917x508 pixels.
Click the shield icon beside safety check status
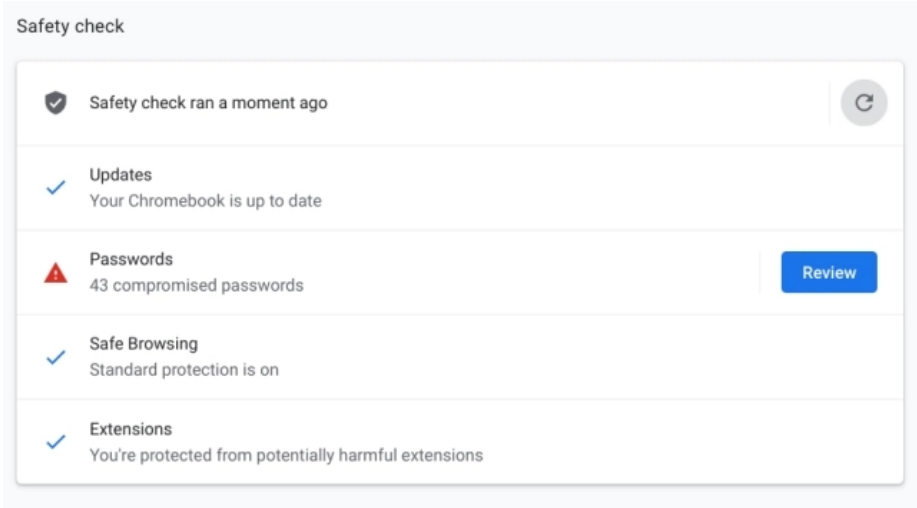tap(56, 103)
